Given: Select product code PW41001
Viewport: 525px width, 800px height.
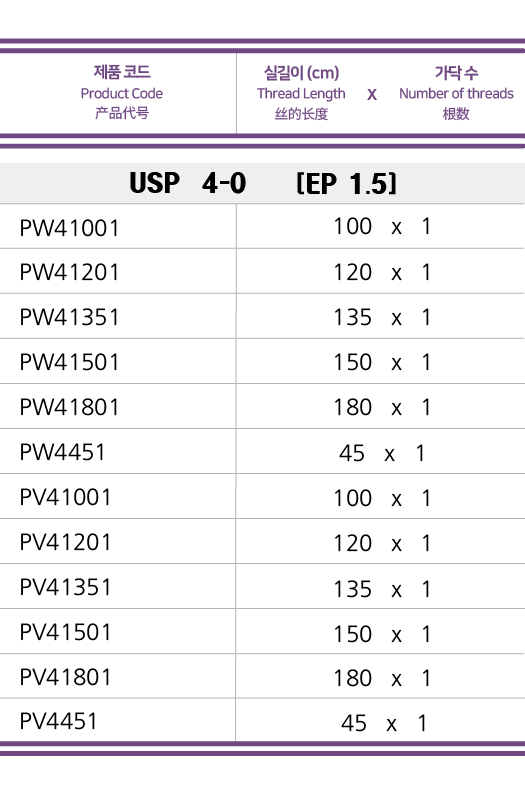Looking at the screenshot, I should click(x=69, y=228).
